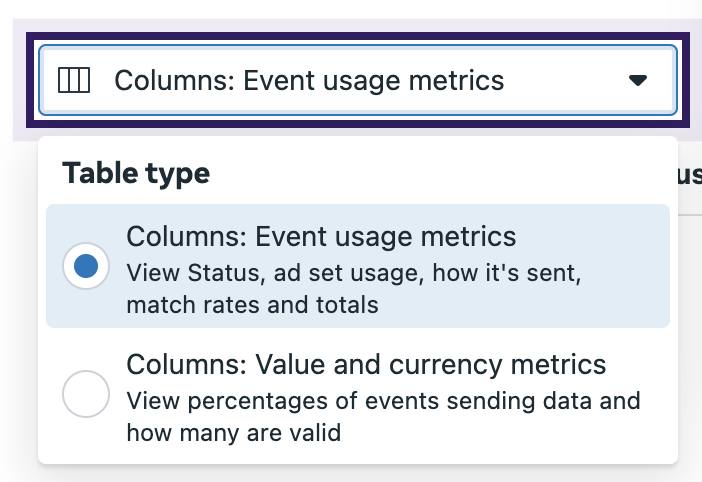
Task: Click the blank space inside Columns dropdown field
Action: pos(564,81)
